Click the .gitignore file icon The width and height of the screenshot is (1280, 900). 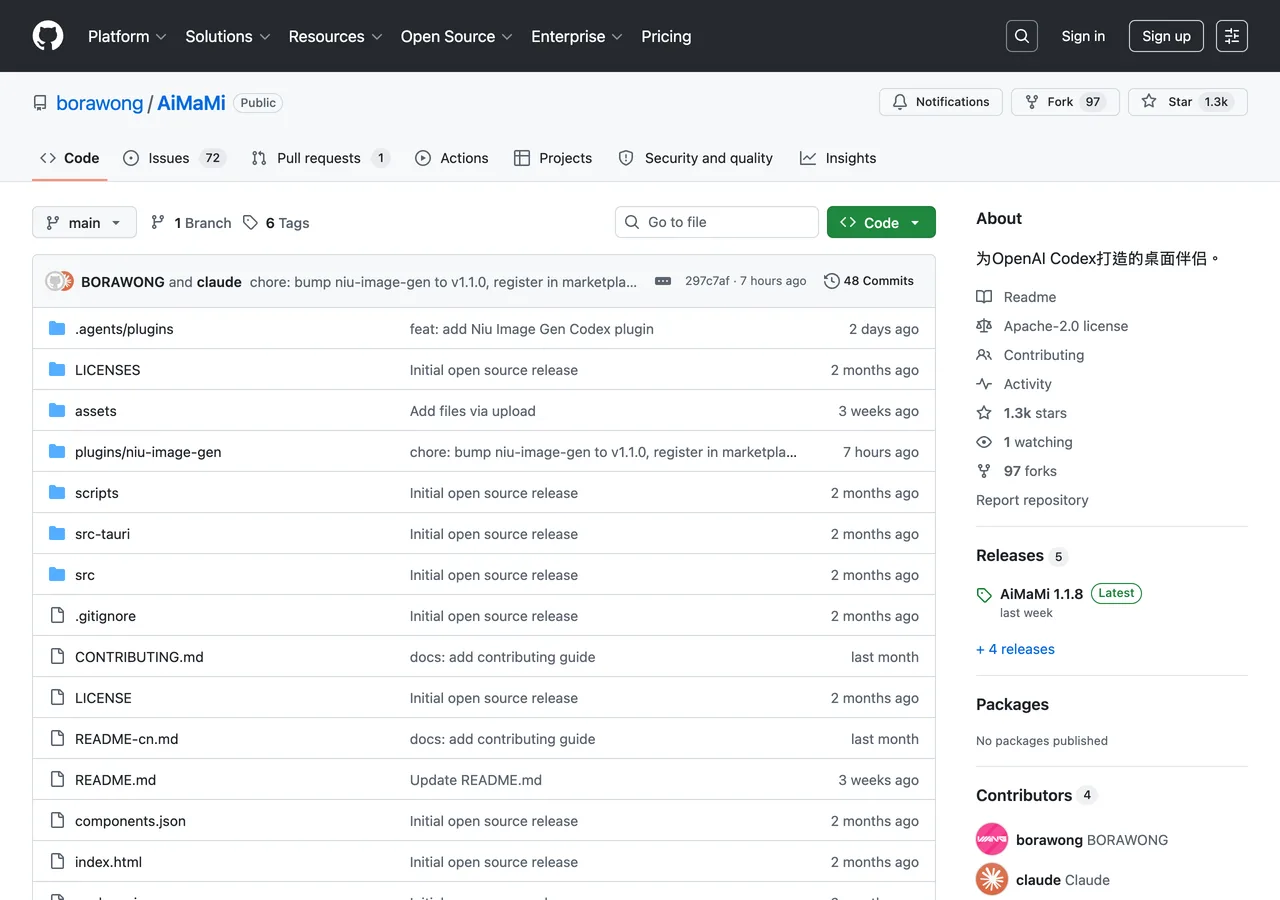[x=57, y=616]
